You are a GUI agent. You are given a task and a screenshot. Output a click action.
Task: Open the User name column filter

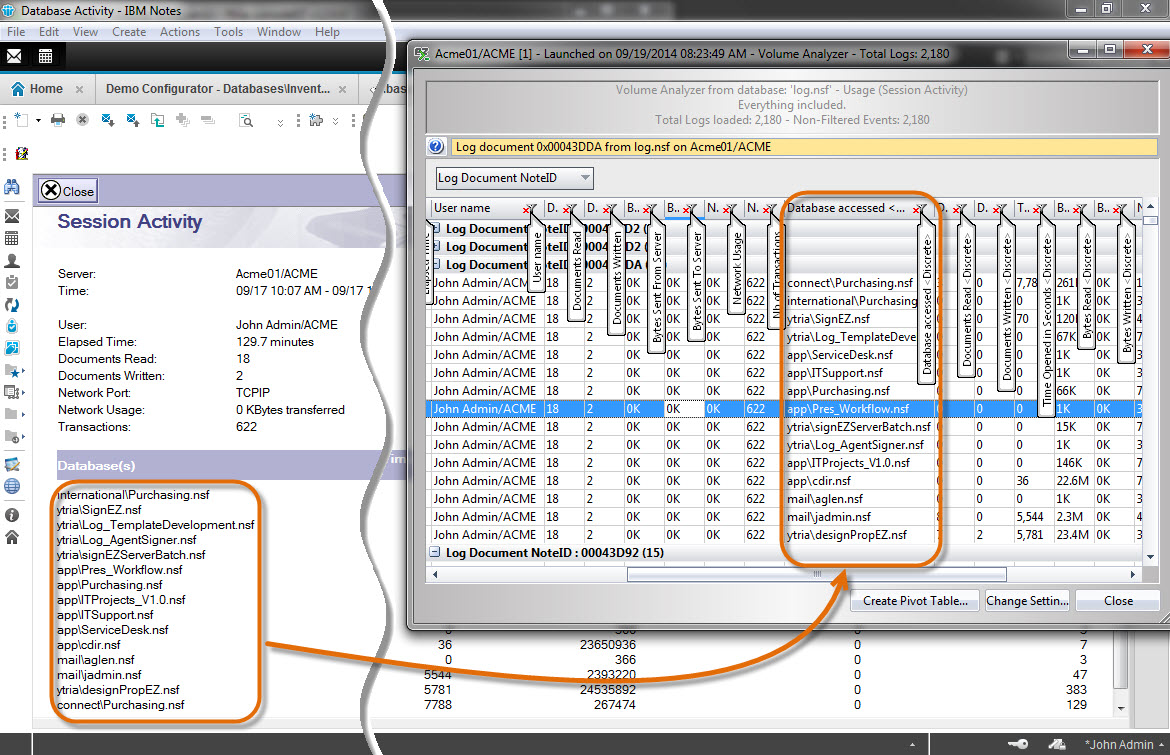point(529,209)
